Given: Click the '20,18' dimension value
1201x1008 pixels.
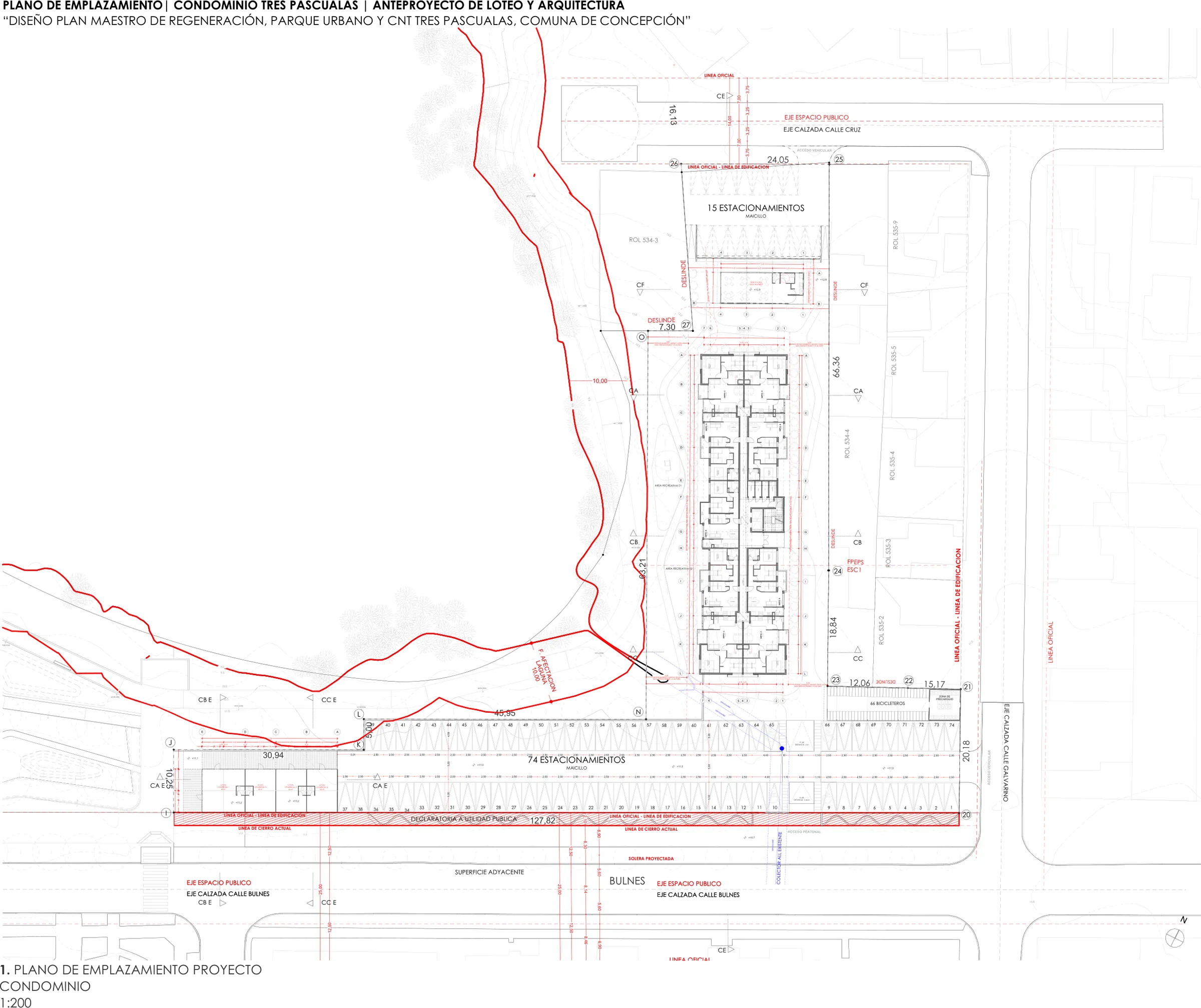Looking at the screenshot, I should click(966, 751).
